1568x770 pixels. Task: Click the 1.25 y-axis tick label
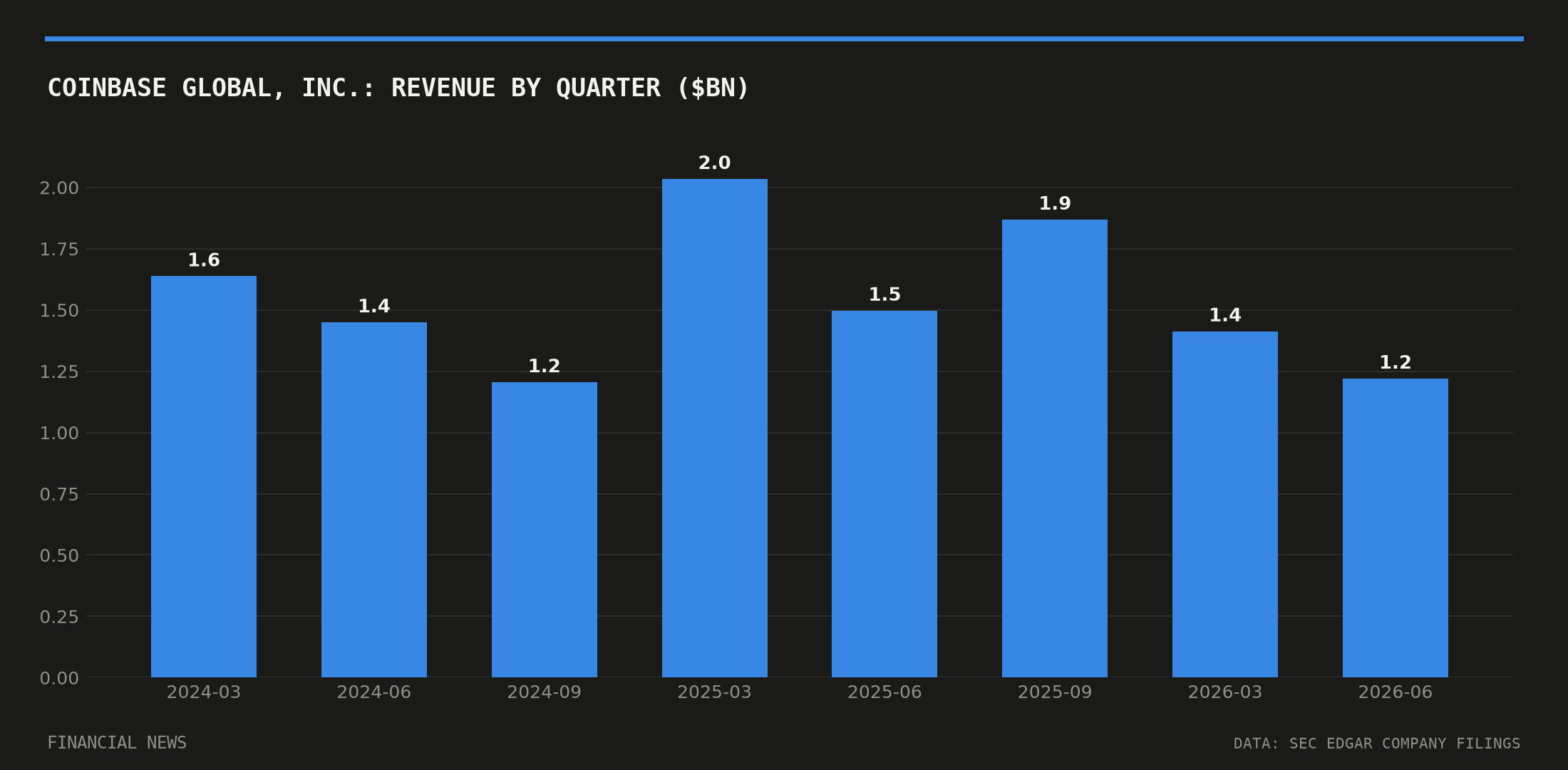tap(59, 372)
